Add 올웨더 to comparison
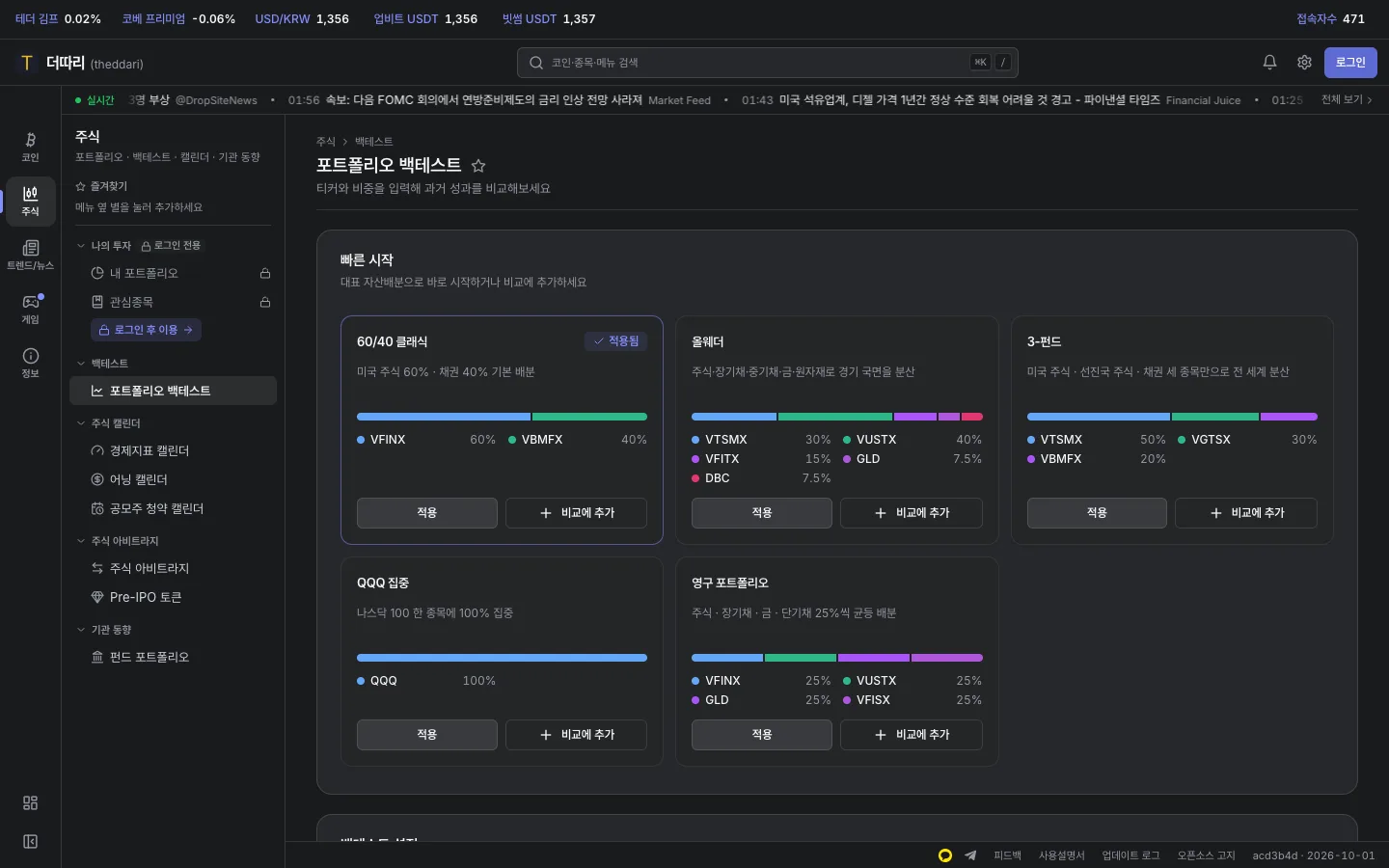The height and width of the screenshot is (868, 1389). [912, 513]
